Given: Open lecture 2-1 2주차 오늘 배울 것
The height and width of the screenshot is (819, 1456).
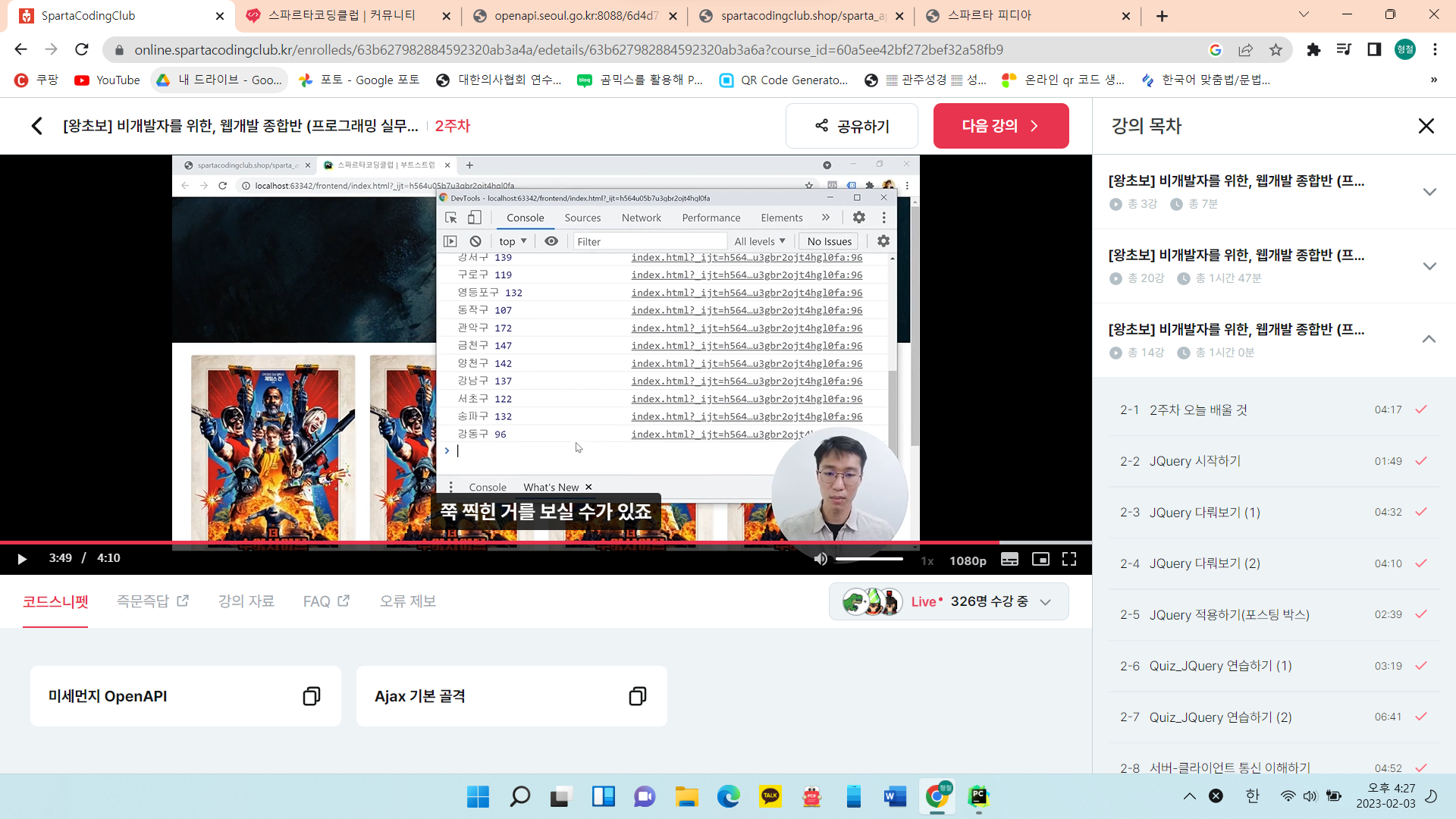Looking at the screenshot, I should (x=1274, y=409).
